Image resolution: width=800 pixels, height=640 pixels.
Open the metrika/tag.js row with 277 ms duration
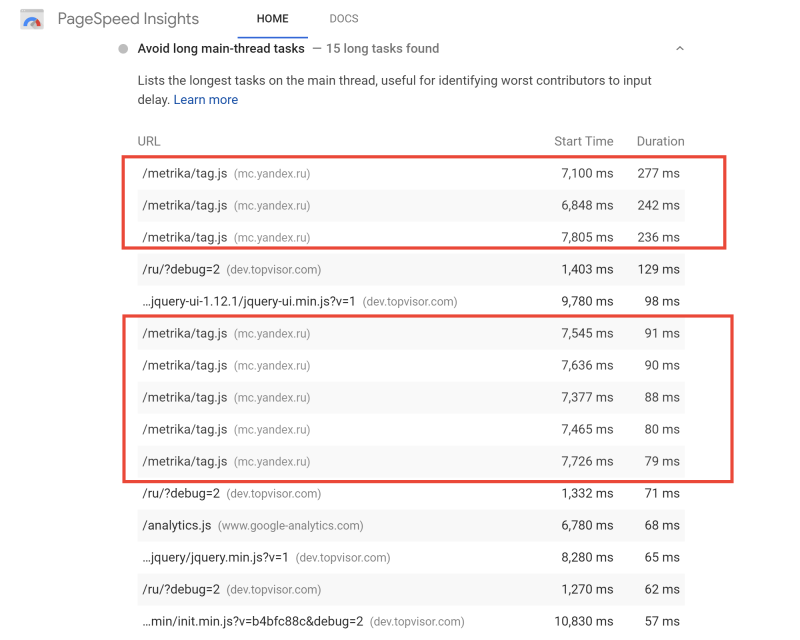click(x=411, y=174)
